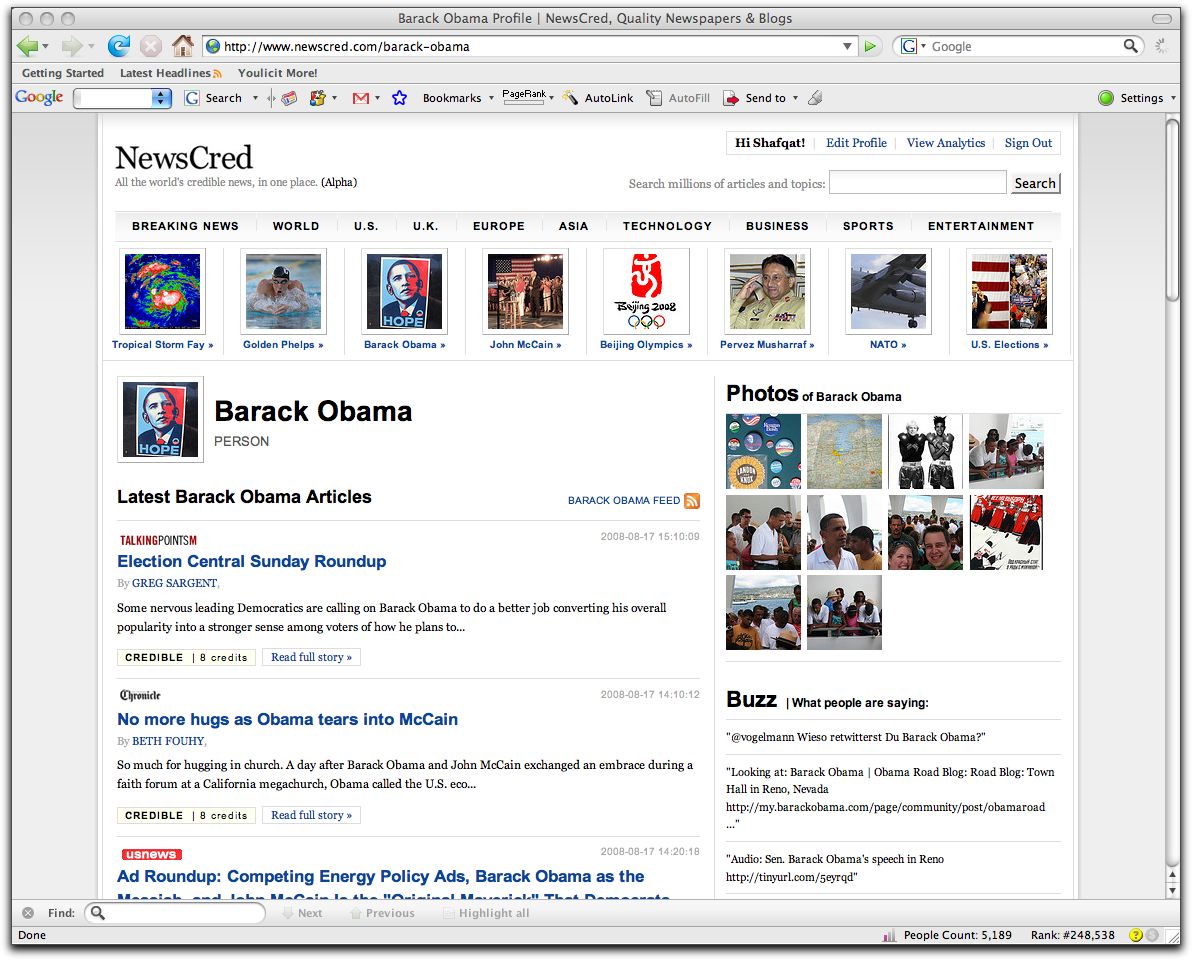Click the search magnifier in Google box

pos(1130,46)
